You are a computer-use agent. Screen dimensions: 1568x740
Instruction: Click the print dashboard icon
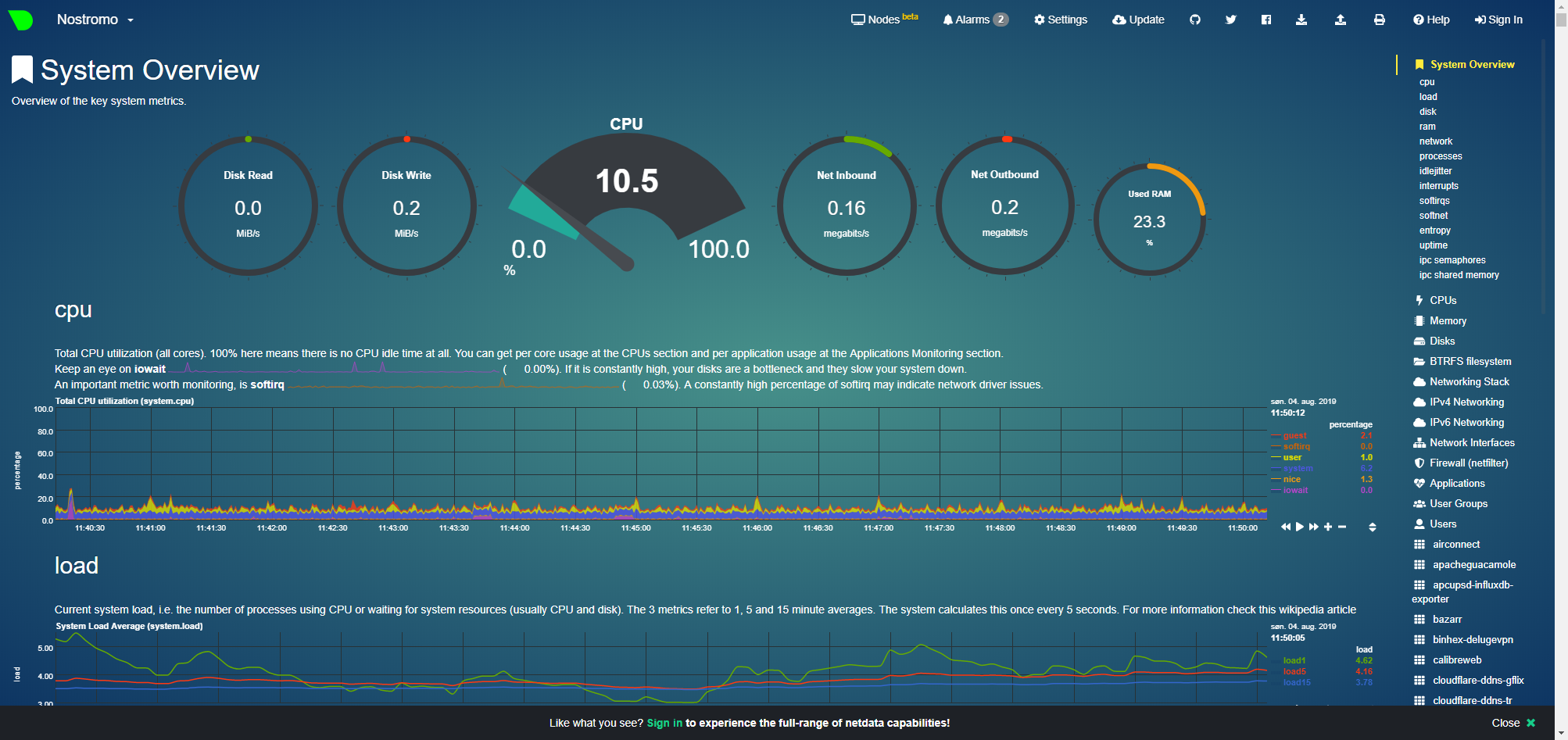pyautogui.click(x=1379, y=20)
